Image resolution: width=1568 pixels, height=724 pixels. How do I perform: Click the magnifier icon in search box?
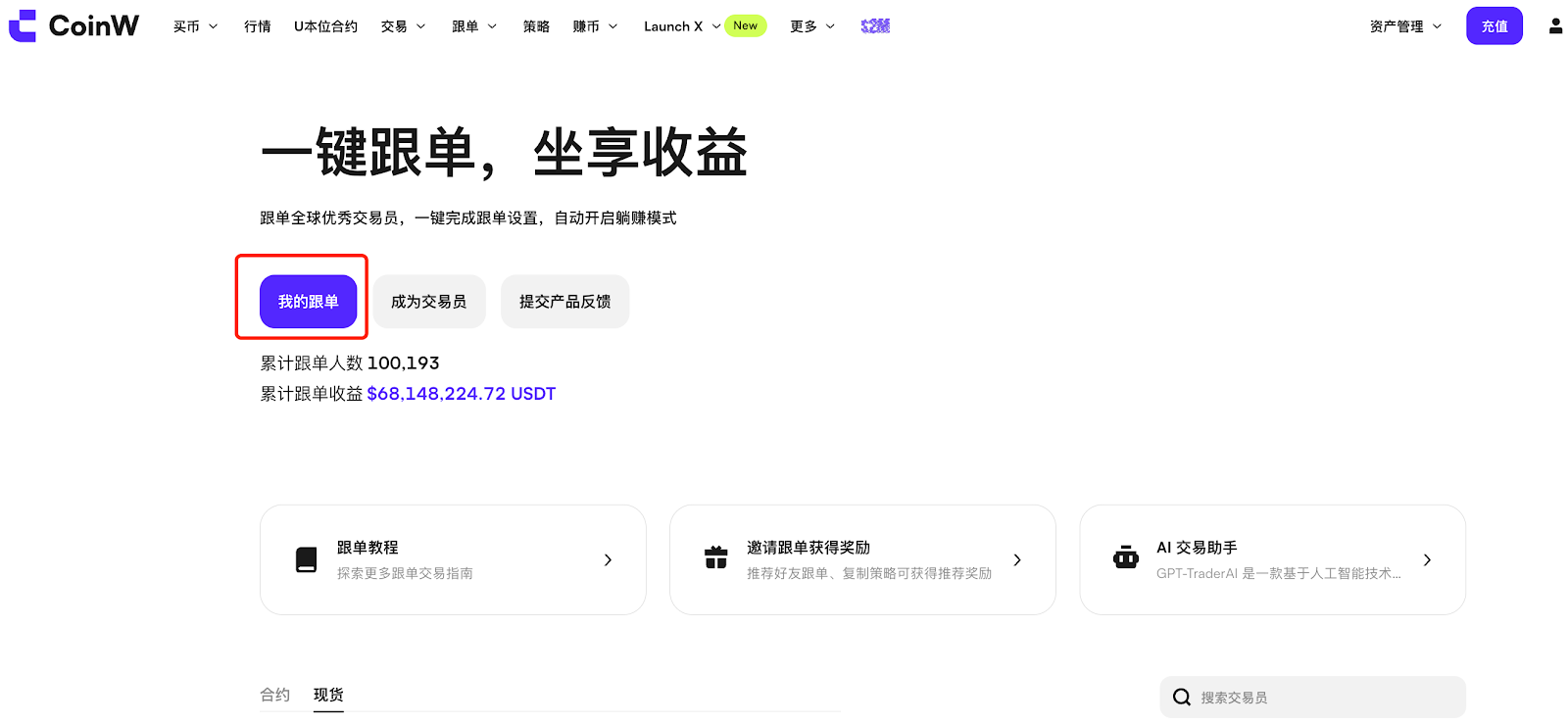coord(1182,697)
